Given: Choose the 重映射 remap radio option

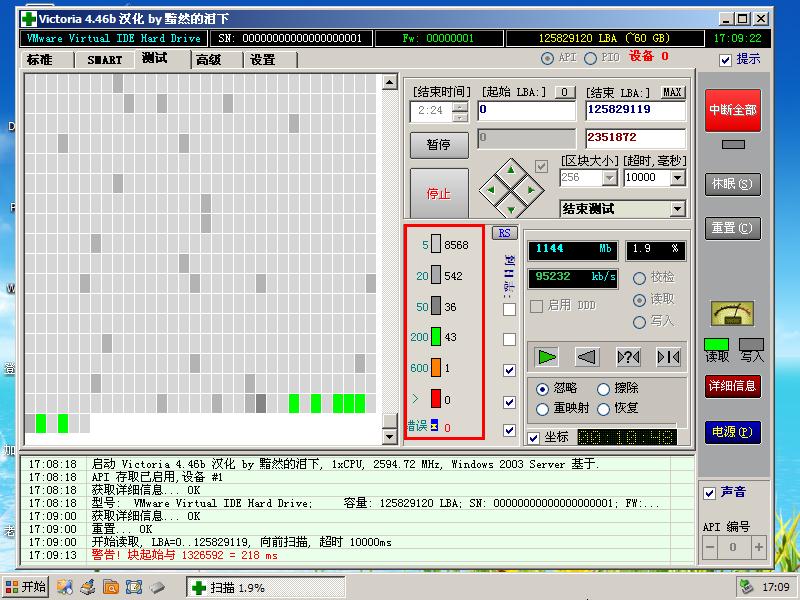Looking at the screenshot, I should [542, 409].
